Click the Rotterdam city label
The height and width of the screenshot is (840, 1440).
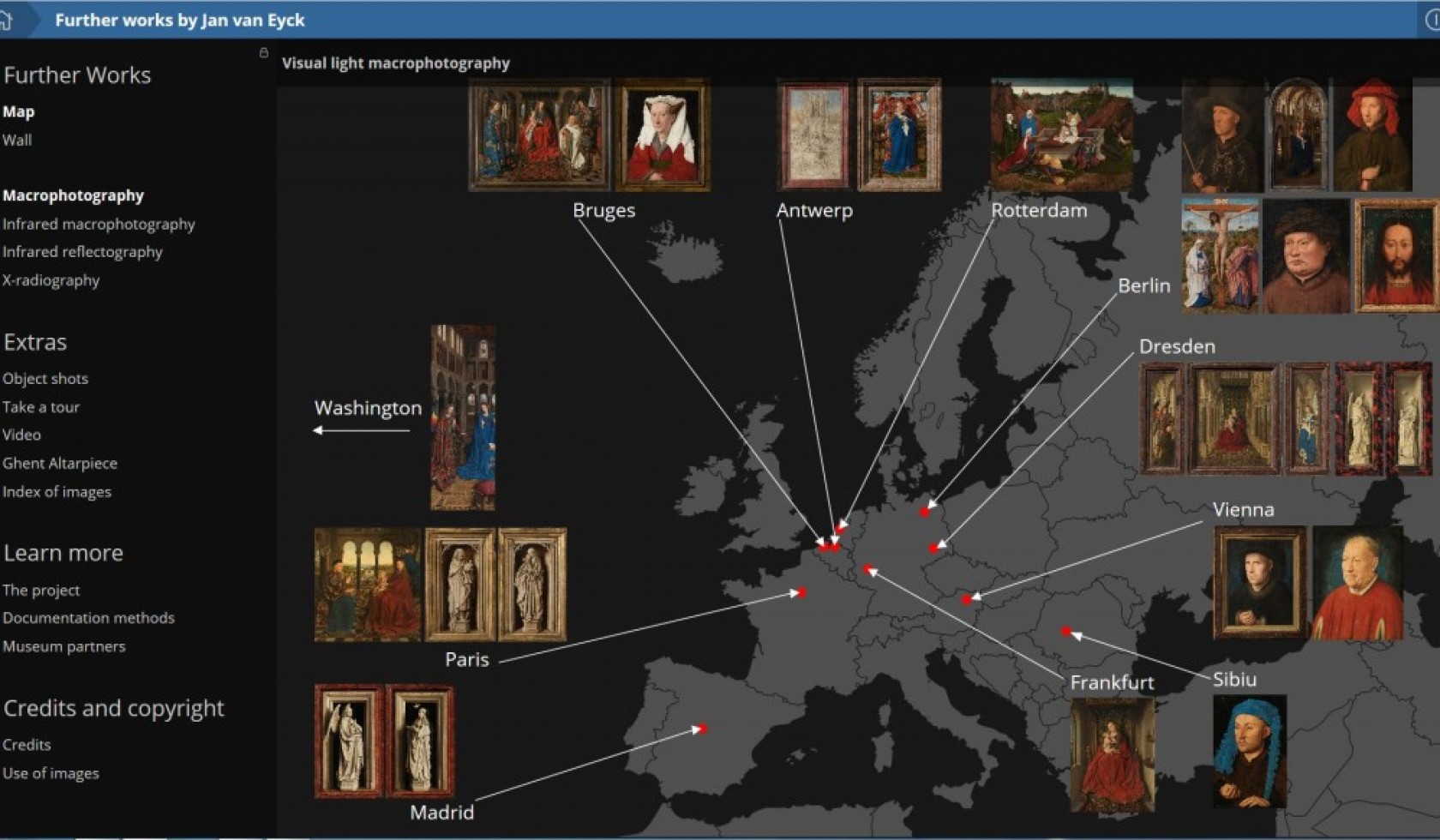tap(1039, 210)
